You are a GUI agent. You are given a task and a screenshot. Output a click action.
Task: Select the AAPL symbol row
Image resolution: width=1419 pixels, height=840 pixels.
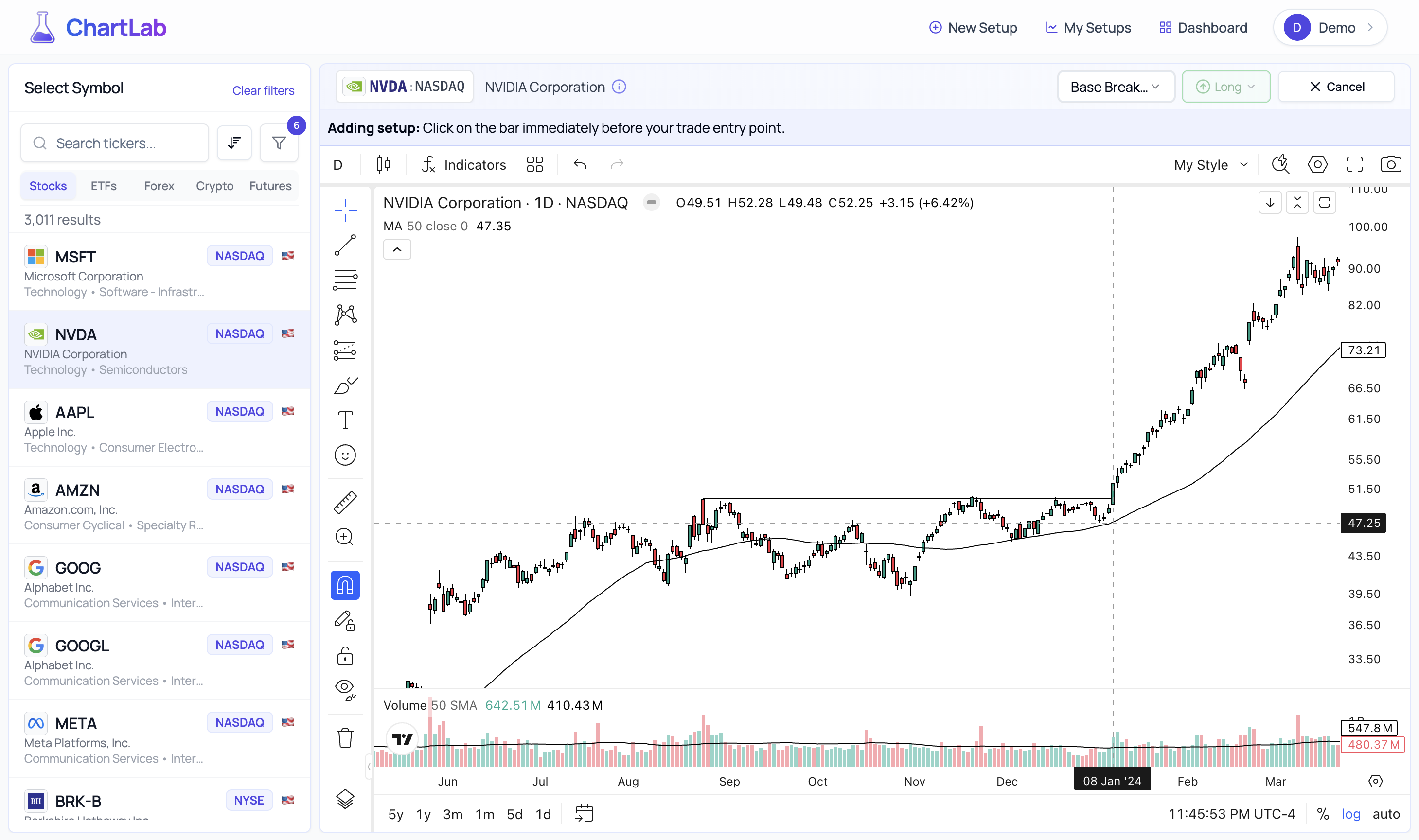pos(160,428)
